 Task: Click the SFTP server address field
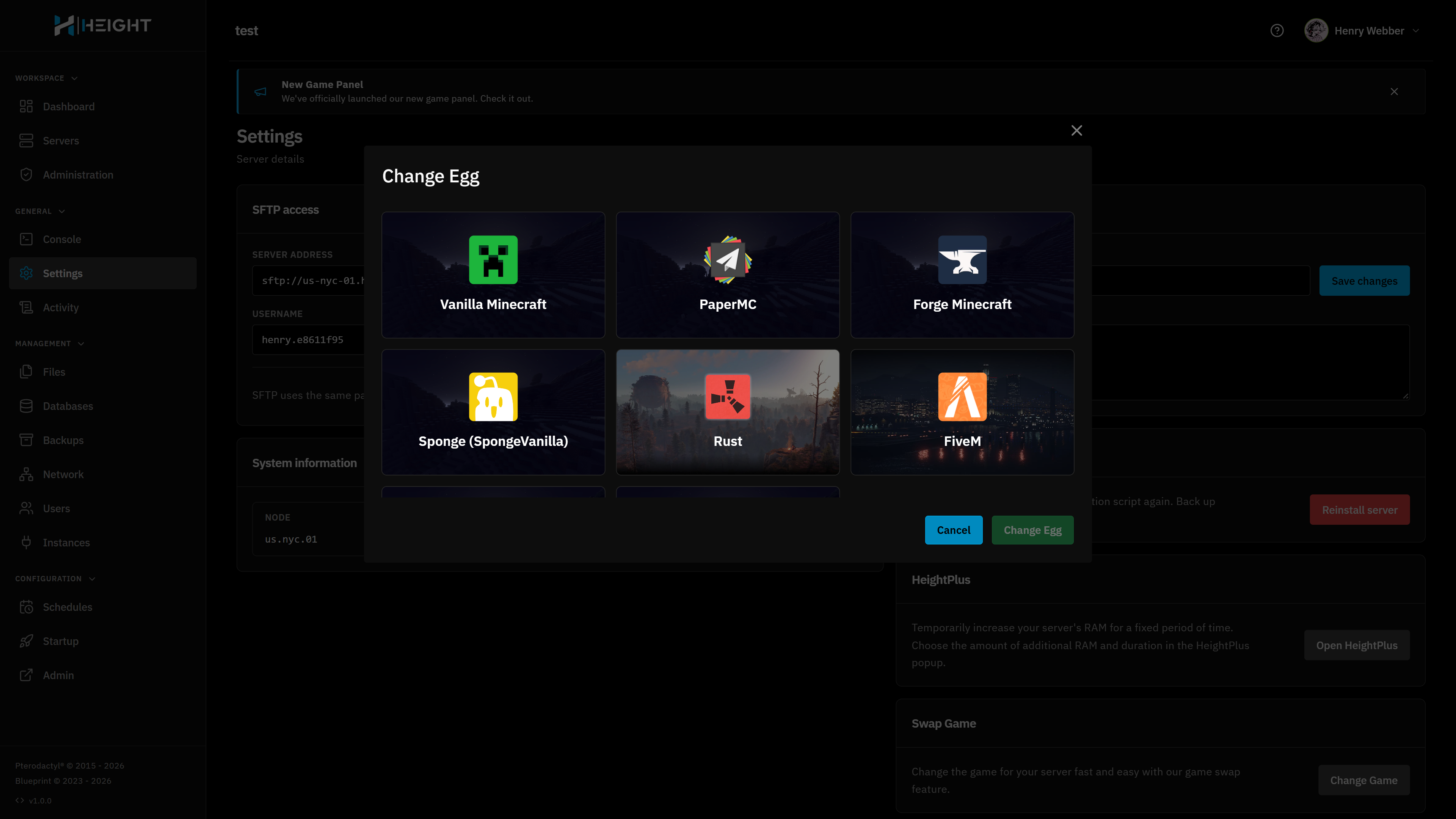point(308,280)
